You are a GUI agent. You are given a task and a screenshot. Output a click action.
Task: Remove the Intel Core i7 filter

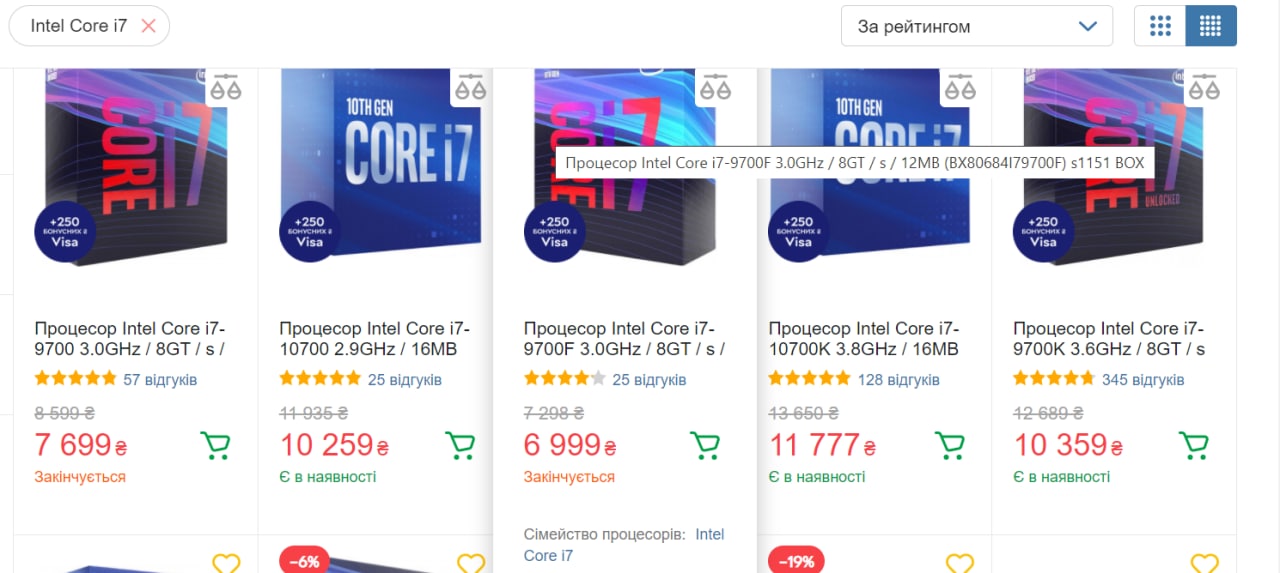pyautogui.click(x=149, y=26)
